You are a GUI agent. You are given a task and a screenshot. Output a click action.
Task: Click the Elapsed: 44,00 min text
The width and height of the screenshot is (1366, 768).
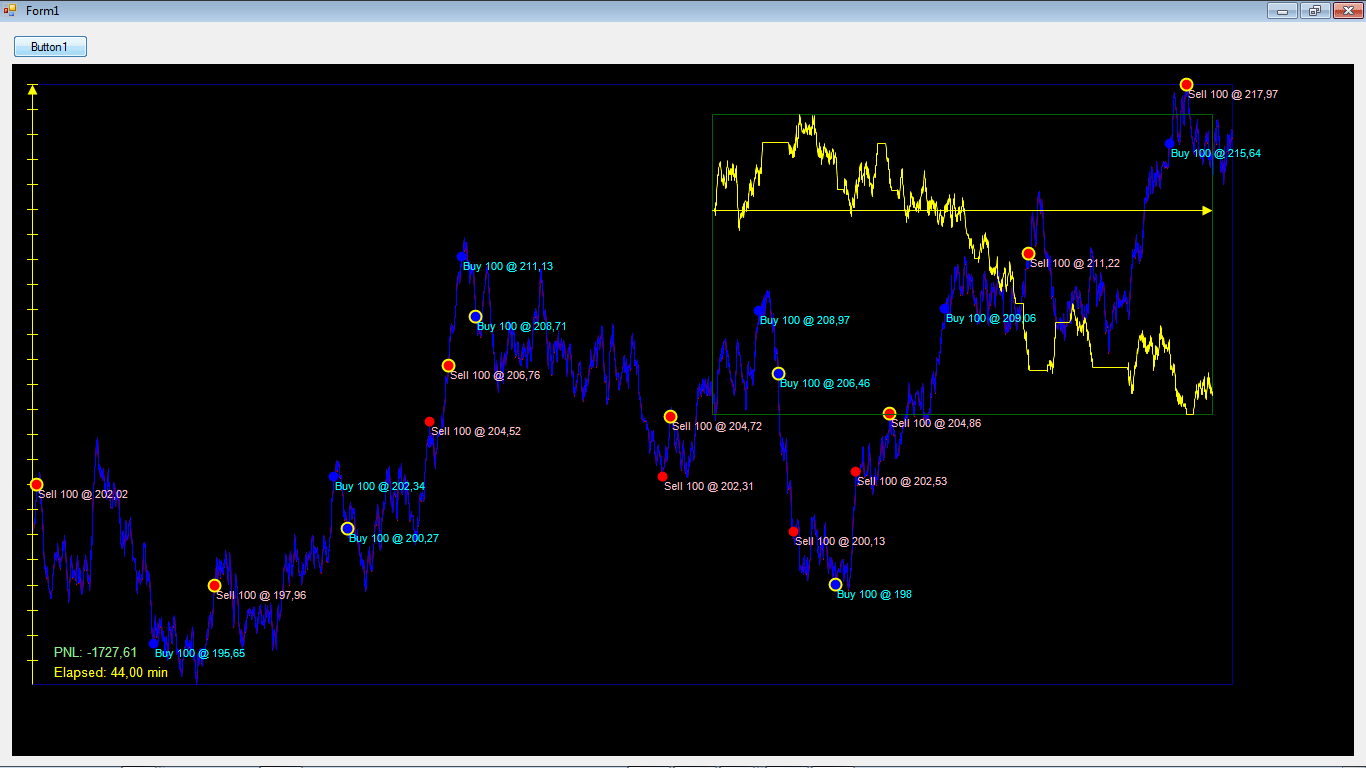pyautogui.click(x=111, y=673)
